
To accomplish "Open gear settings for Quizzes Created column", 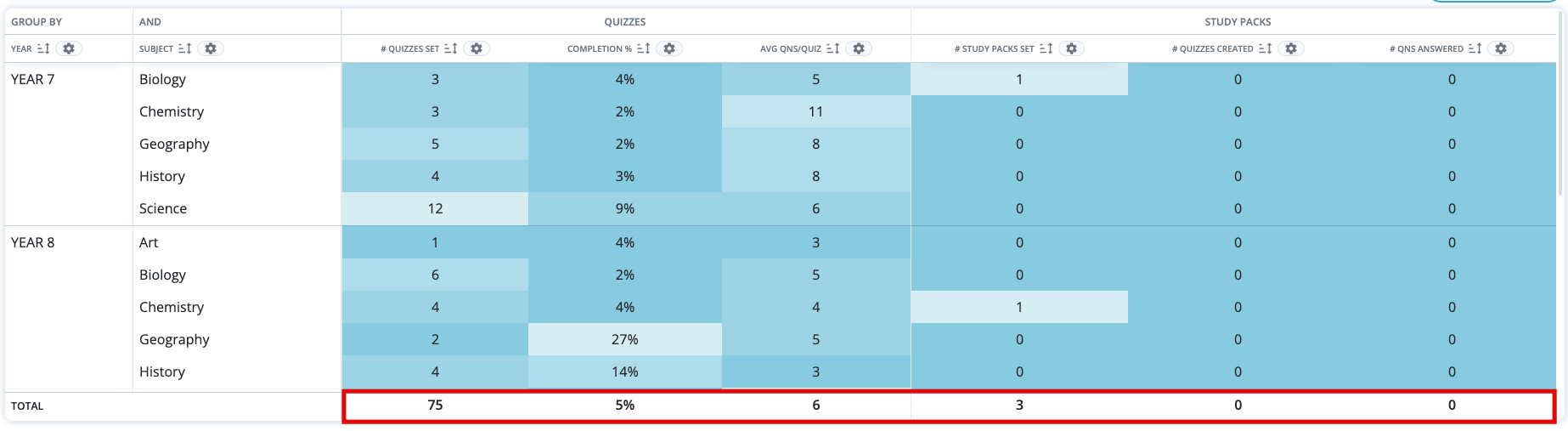I will click(x=1291, y=48).
